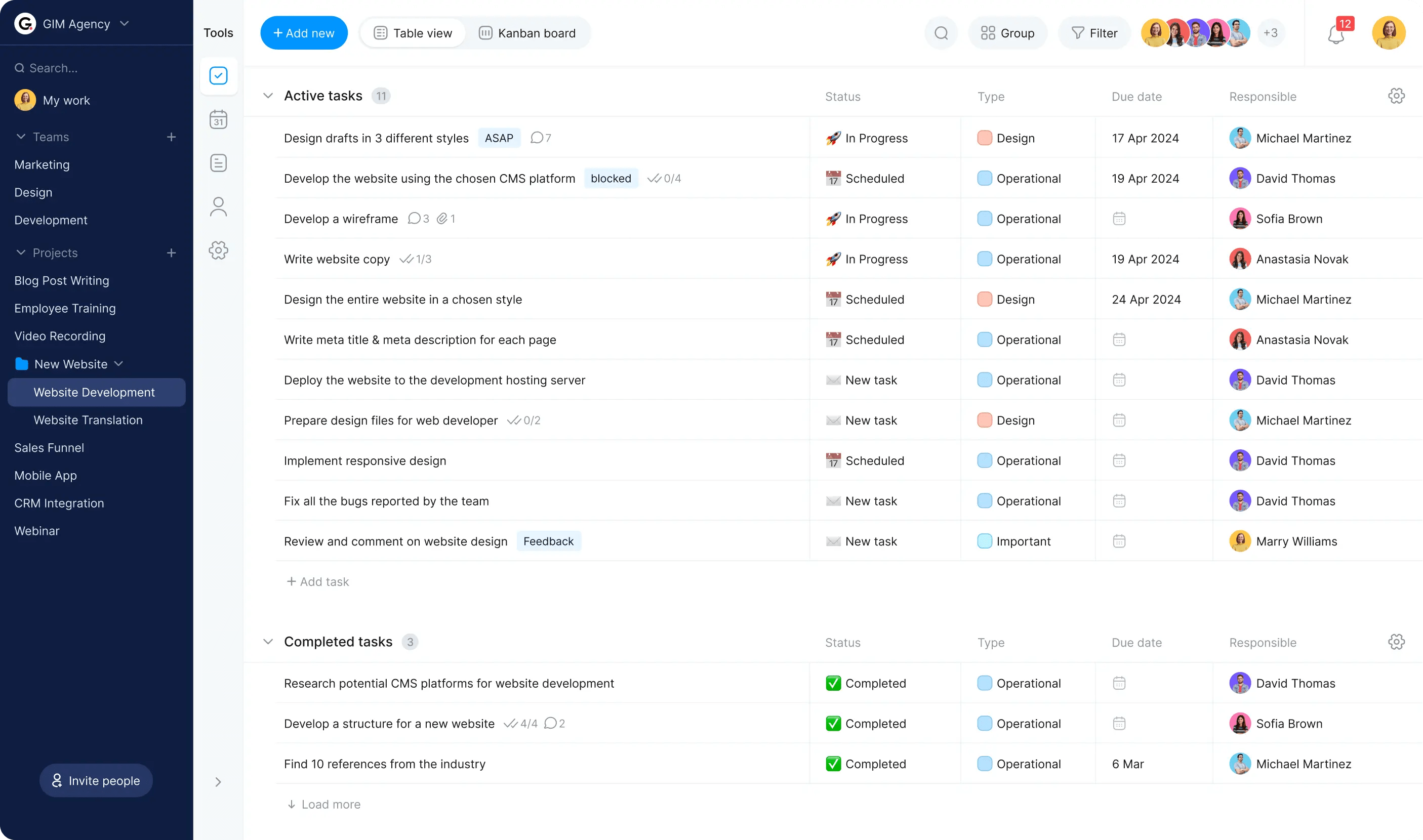Click the search magnifier in top bar

click(941, 33)
